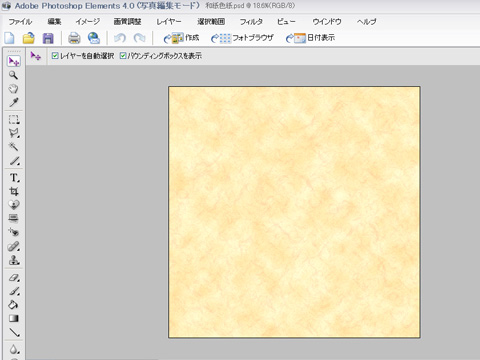Select the Paint Bucket tool

coord(14,305)
